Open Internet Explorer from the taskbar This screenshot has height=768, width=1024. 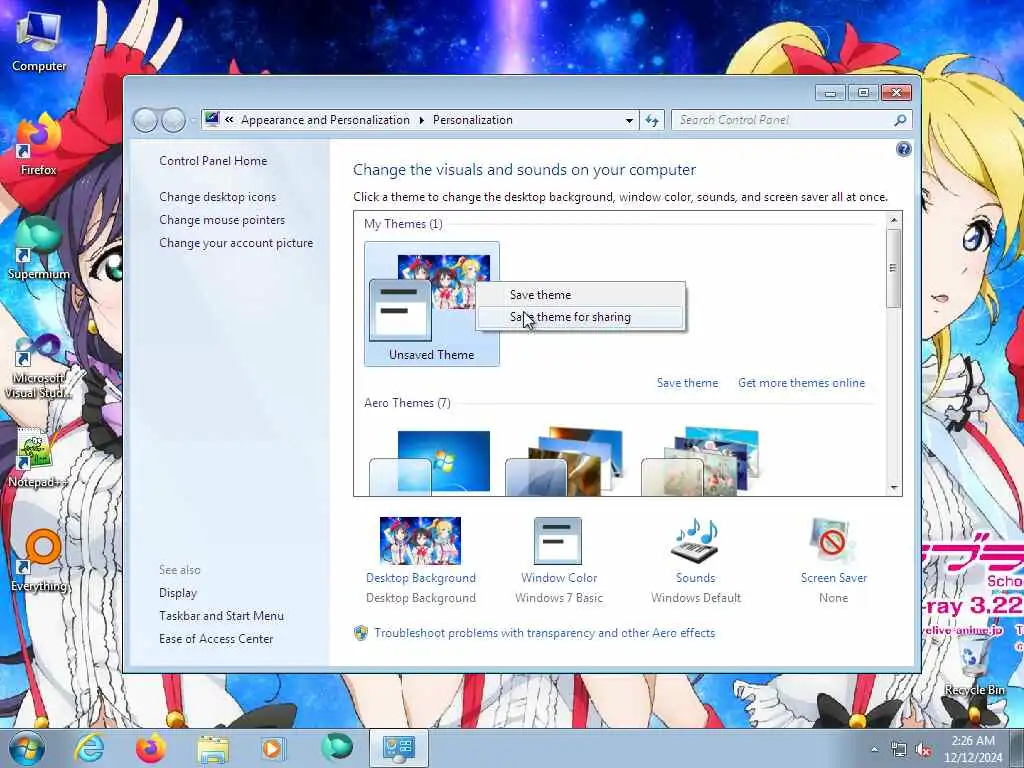(89, 748)
